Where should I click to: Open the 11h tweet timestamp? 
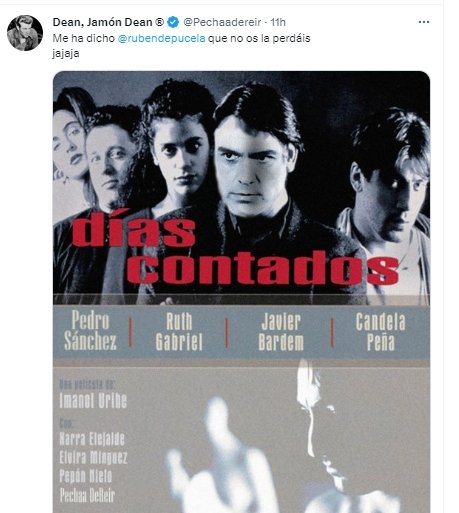pos(278,22)
